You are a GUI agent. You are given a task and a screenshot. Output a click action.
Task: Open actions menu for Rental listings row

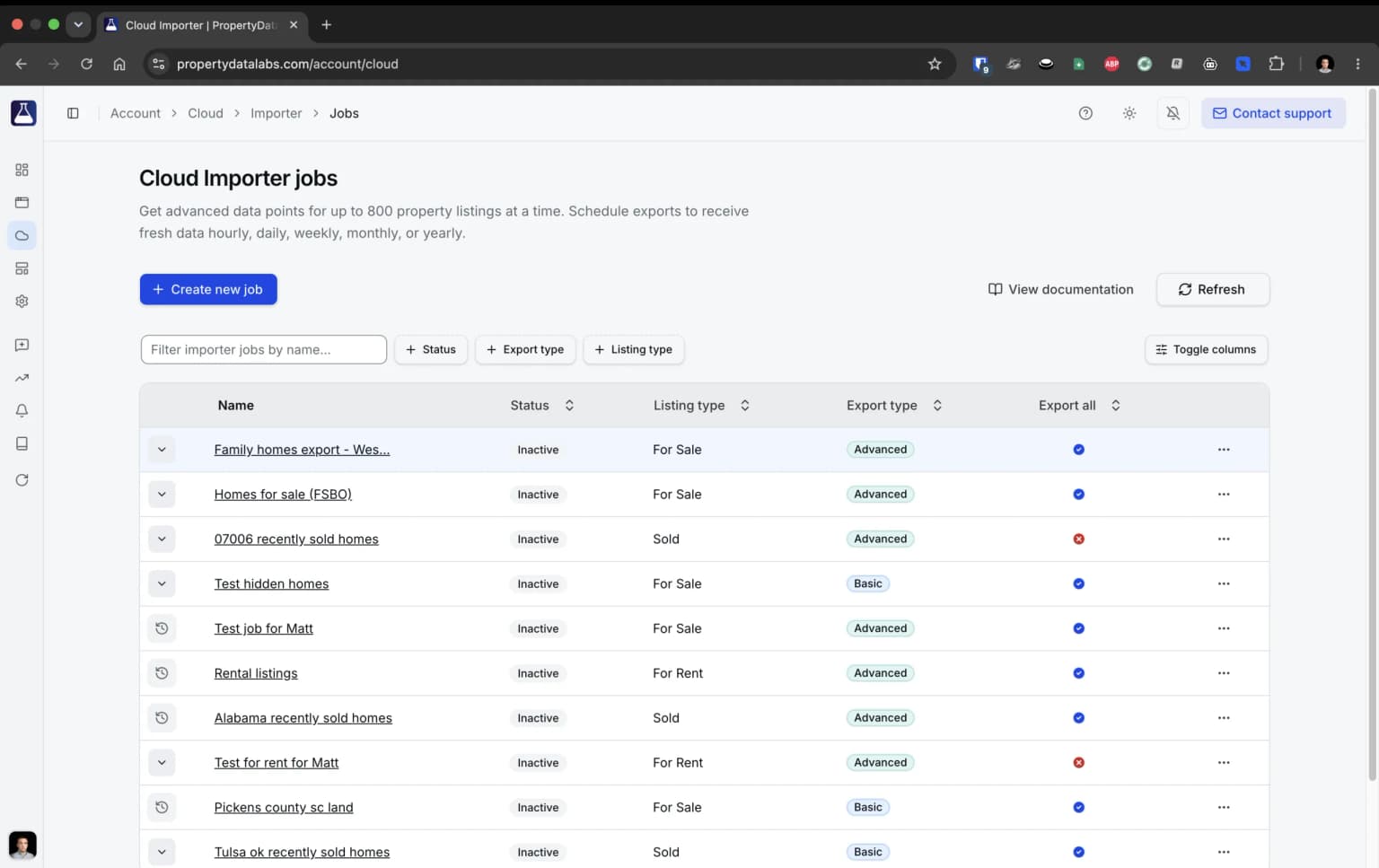[1224, 673]
